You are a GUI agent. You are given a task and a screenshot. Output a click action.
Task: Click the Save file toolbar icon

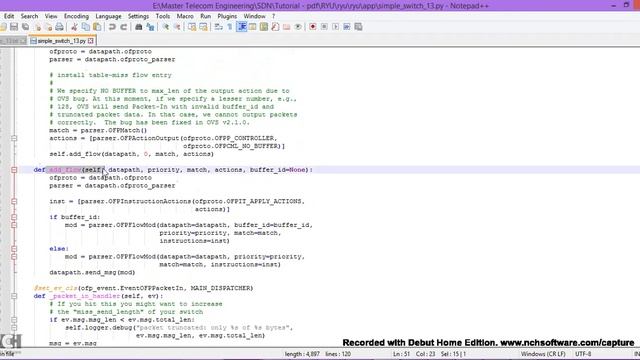coord(14,27)
